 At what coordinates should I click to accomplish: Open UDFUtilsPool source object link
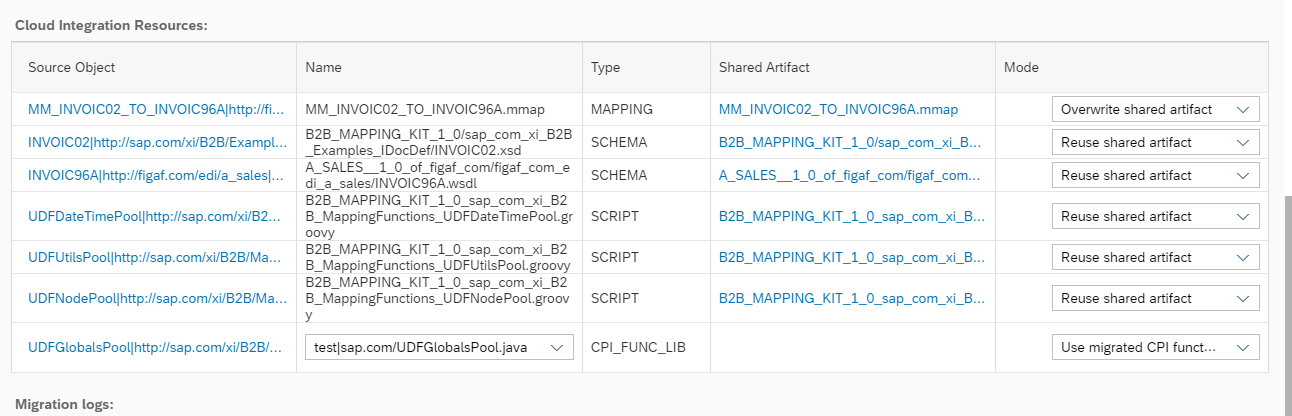point(157,257)
